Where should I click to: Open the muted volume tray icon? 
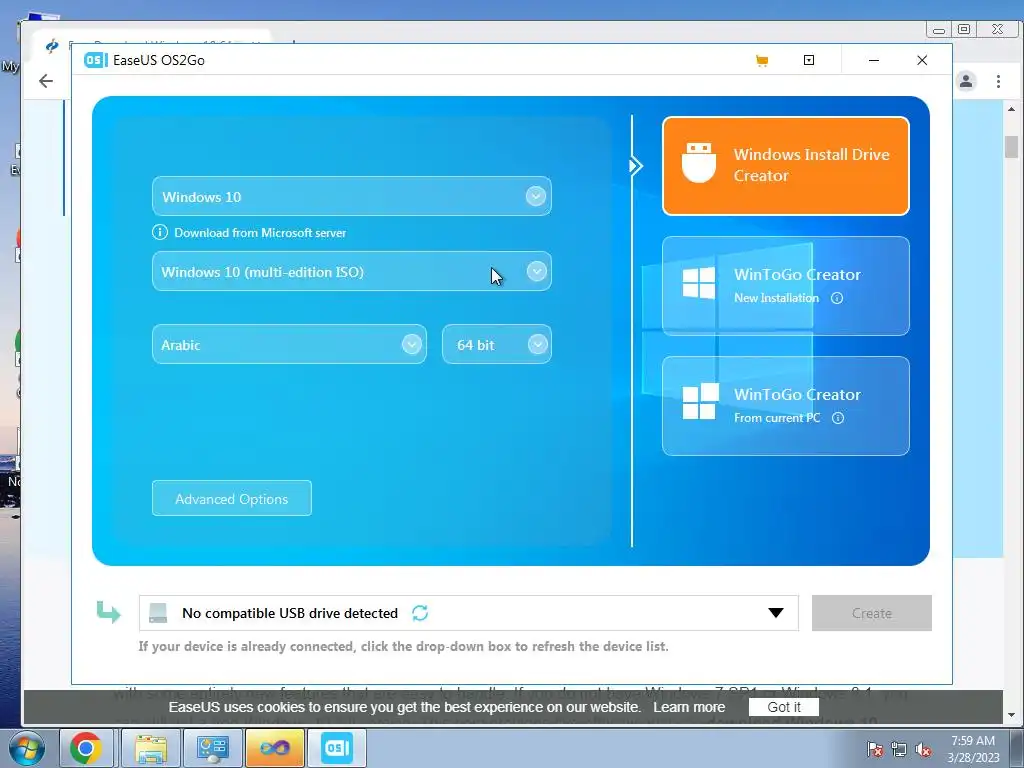[923, 749]
